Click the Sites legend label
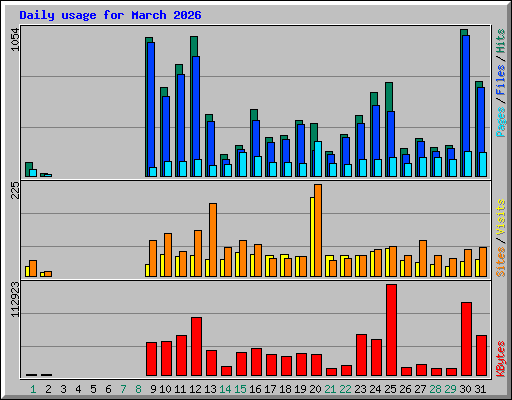Viewport: 512px width, 400px height. [500, 262]
